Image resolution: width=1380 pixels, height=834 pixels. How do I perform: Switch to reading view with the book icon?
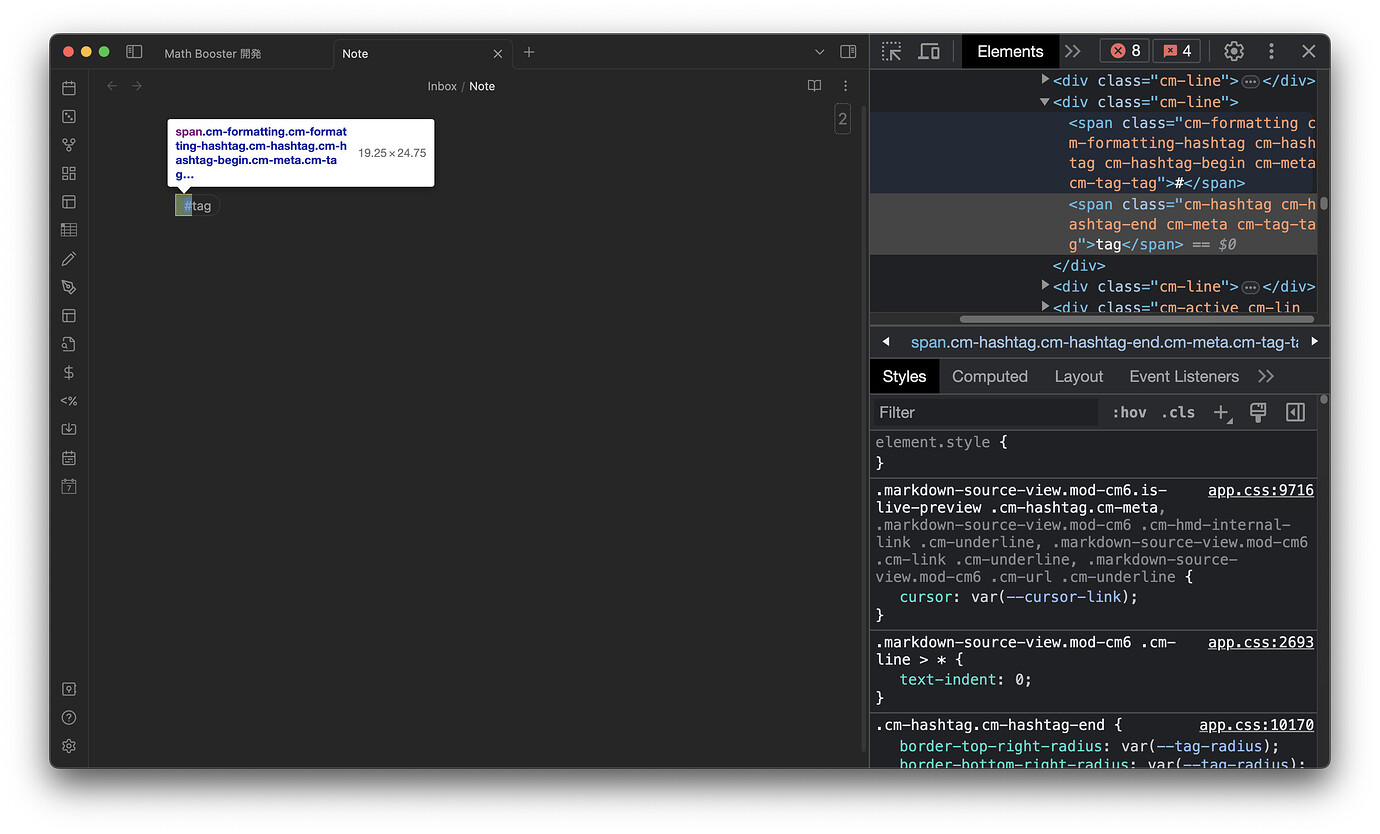pyautogui.click(x=814, y=86)
